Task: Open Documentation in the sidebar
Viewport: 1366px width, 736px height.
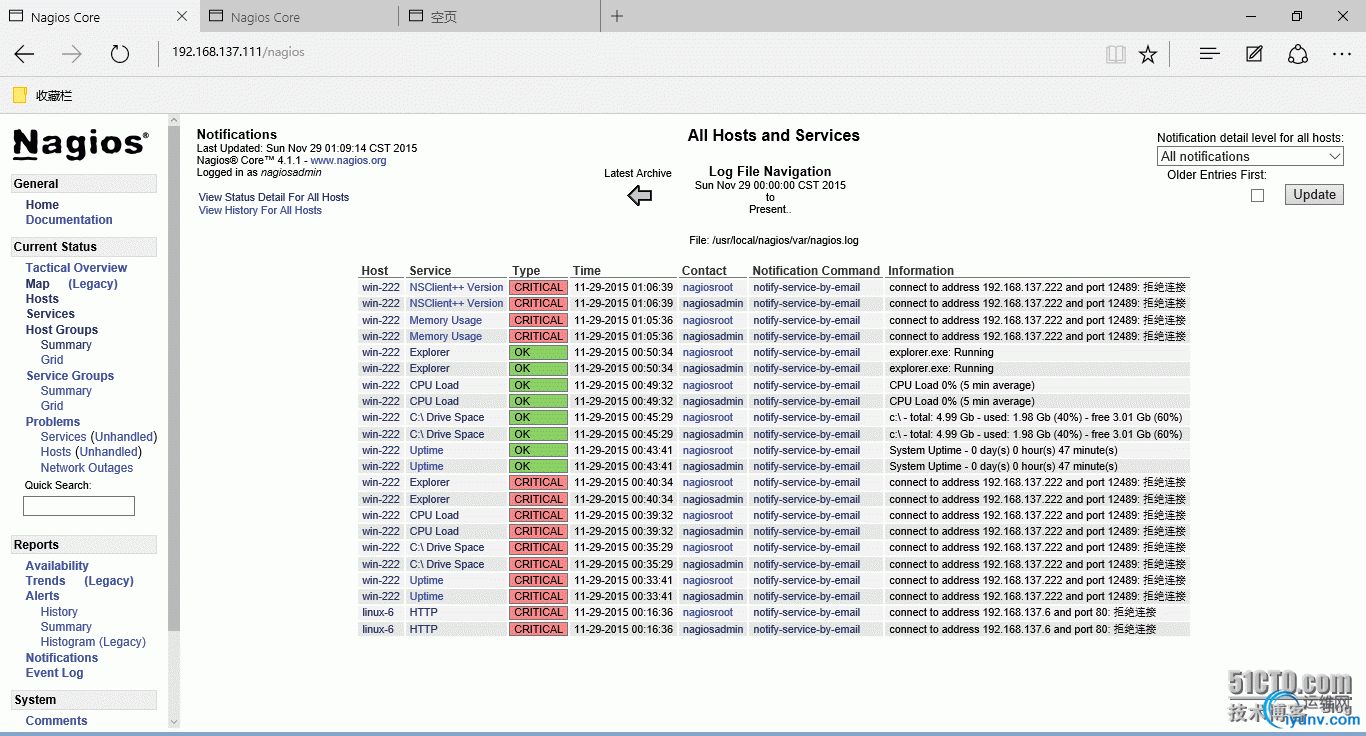Action: pos(69,220)
